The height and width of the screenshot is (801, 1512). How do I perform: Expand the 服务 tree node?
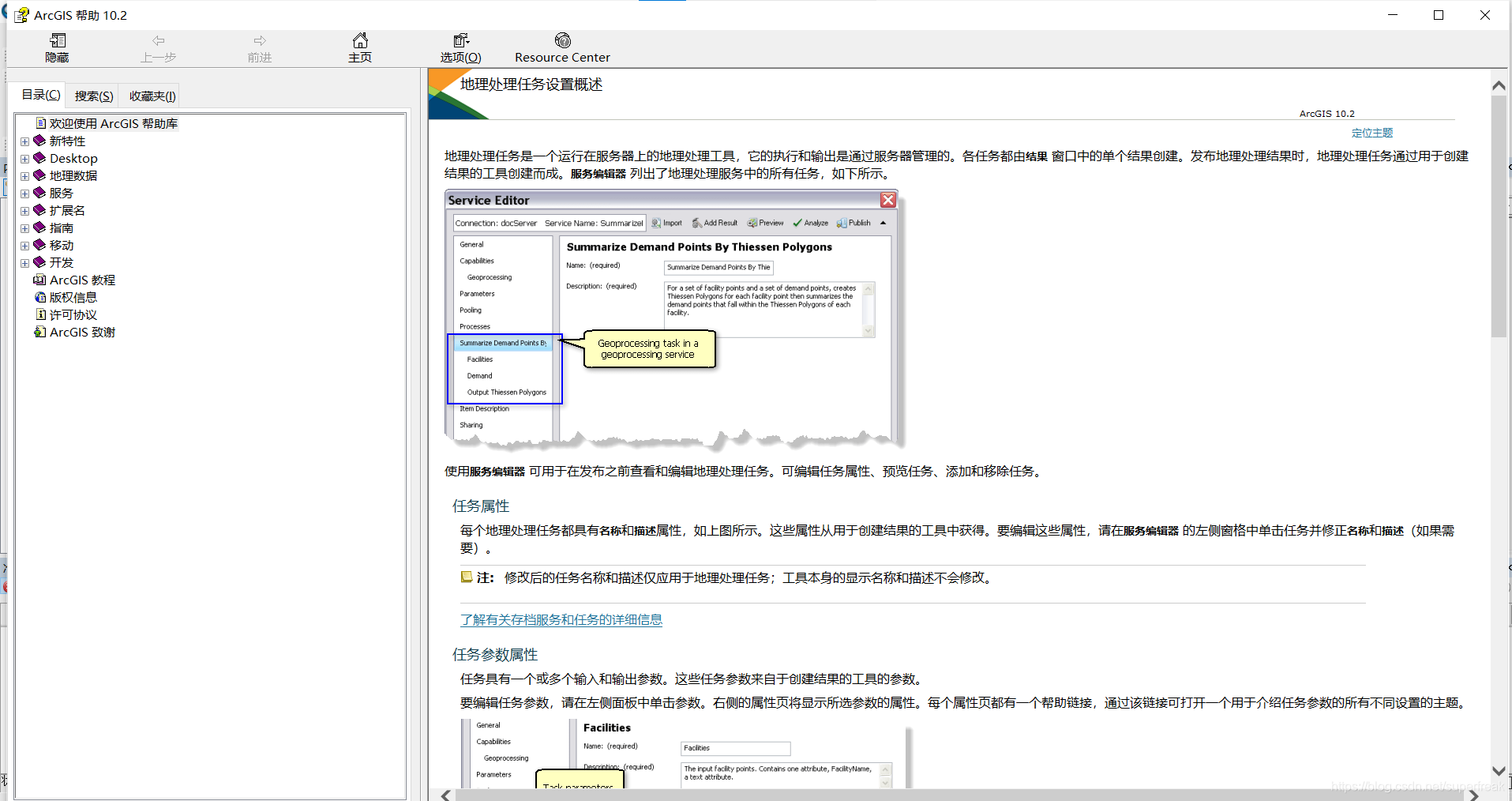24,194
